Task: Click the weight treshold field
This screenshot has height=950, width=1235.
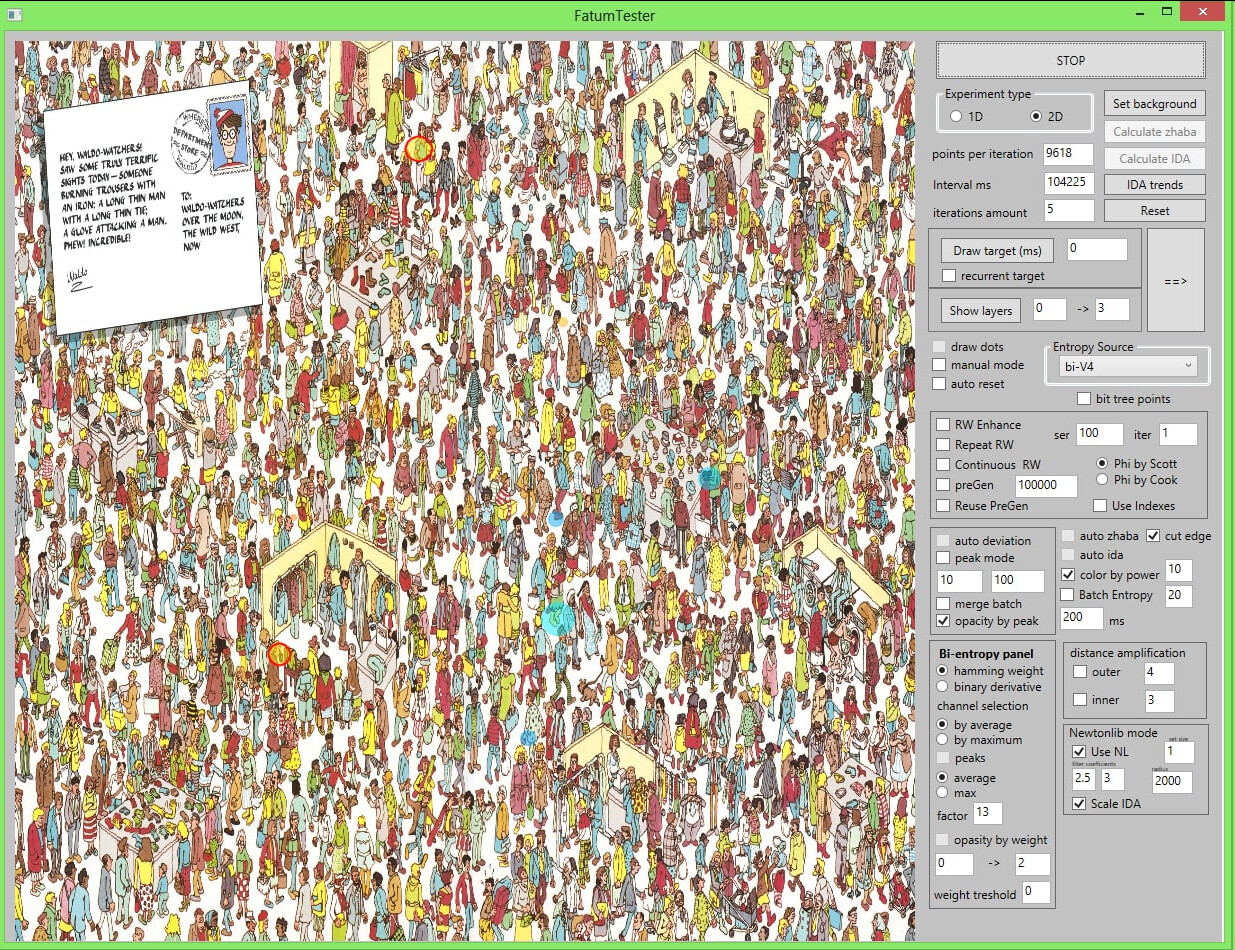Action: tap(1036, 893)
